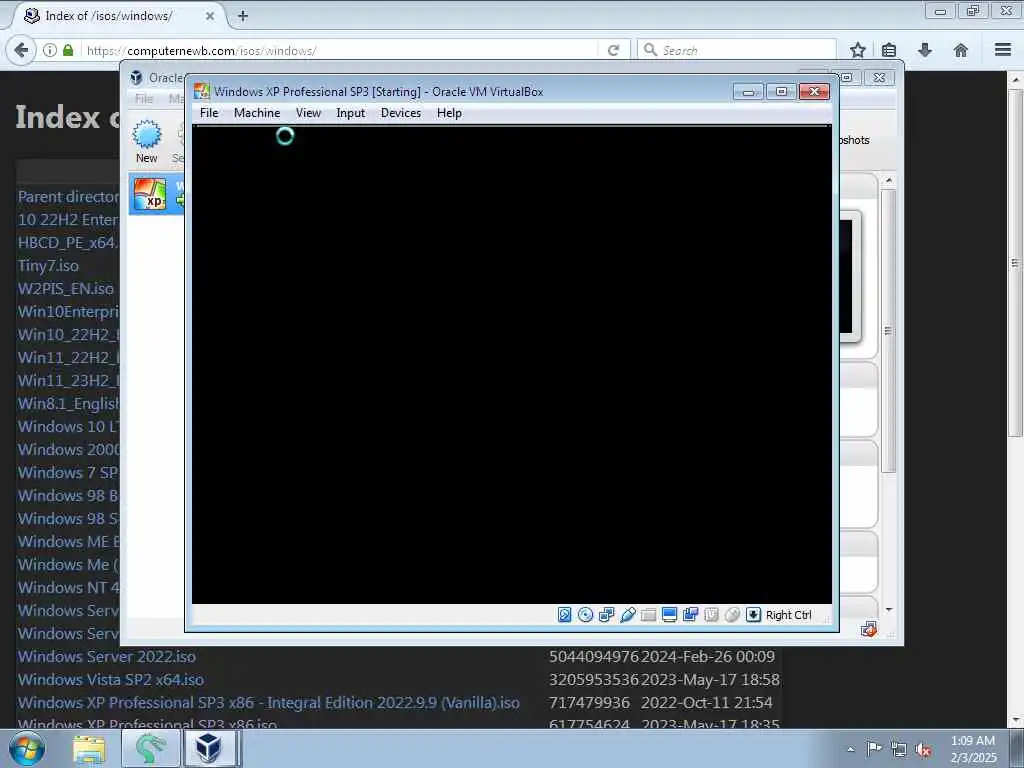Go to Firefox home page icon
1024x768 pixels.
tap(961, 50)
